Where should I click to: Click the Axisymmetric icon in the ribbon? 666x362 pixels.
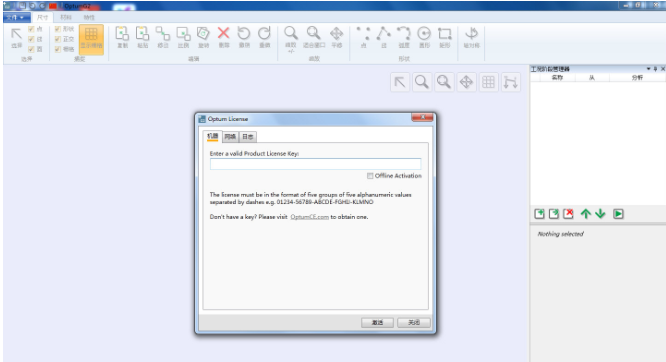(471, 37)
